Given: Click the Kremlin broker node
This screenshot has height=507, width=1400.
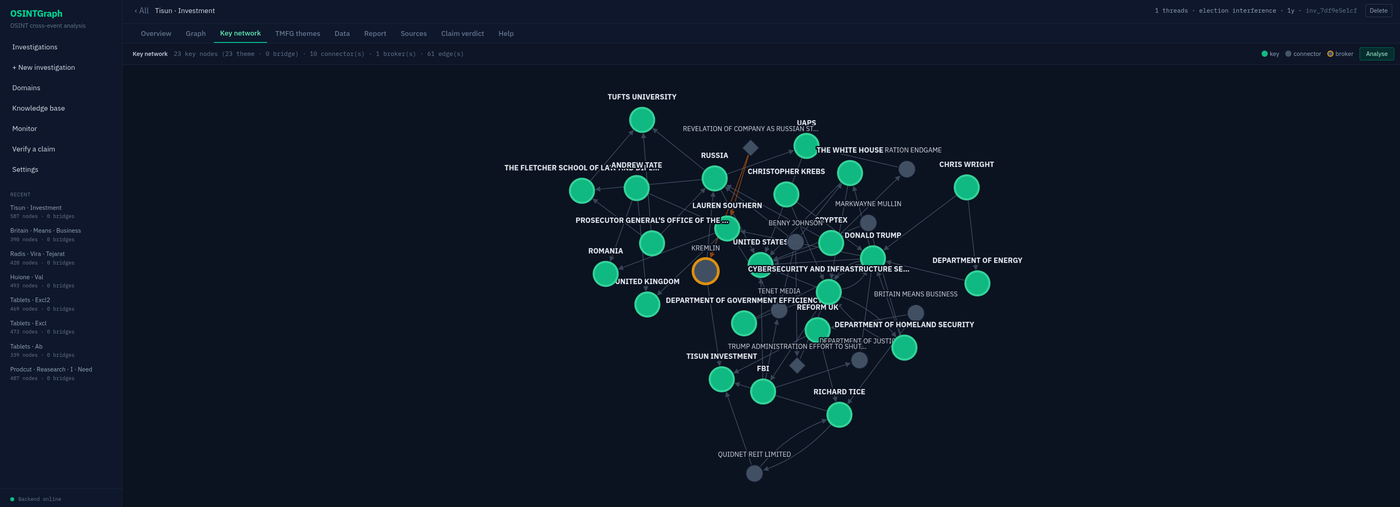Looking at the screenshot, I should click(x=706, y=271).
